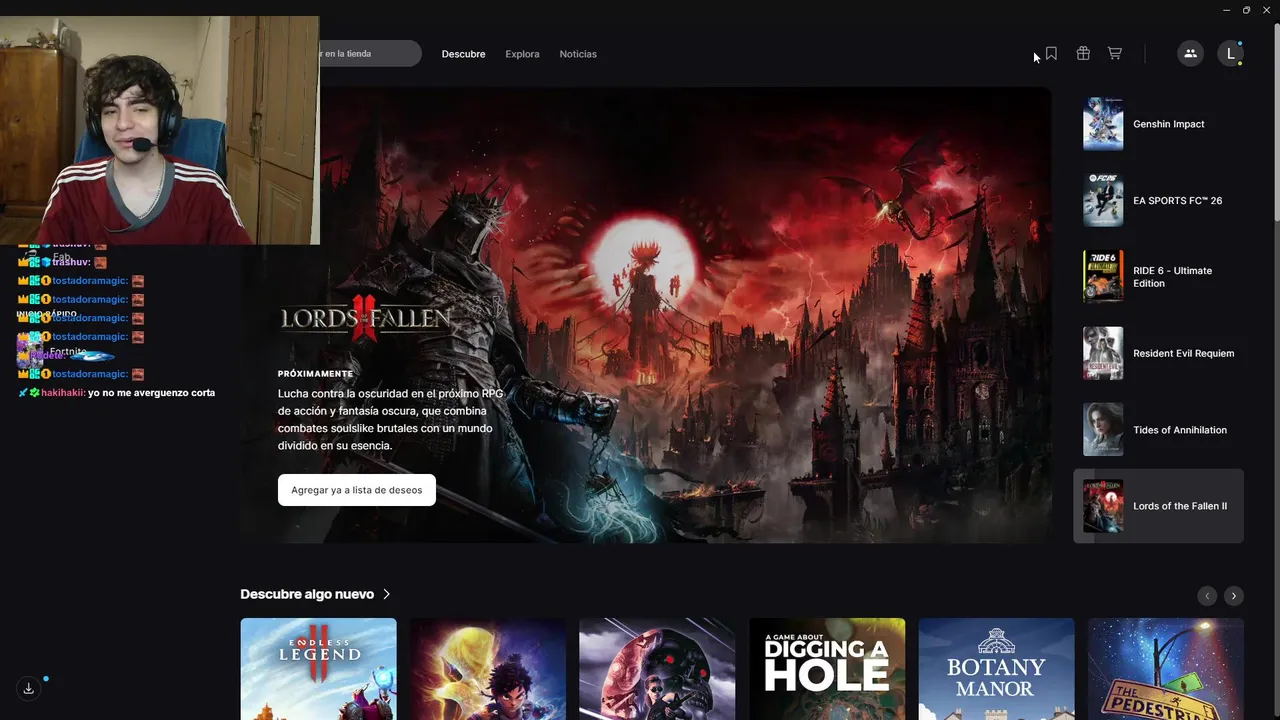
Task: Select RIDE 6 - Ultimate Edition entry
Action: (x=1158, y=277)
